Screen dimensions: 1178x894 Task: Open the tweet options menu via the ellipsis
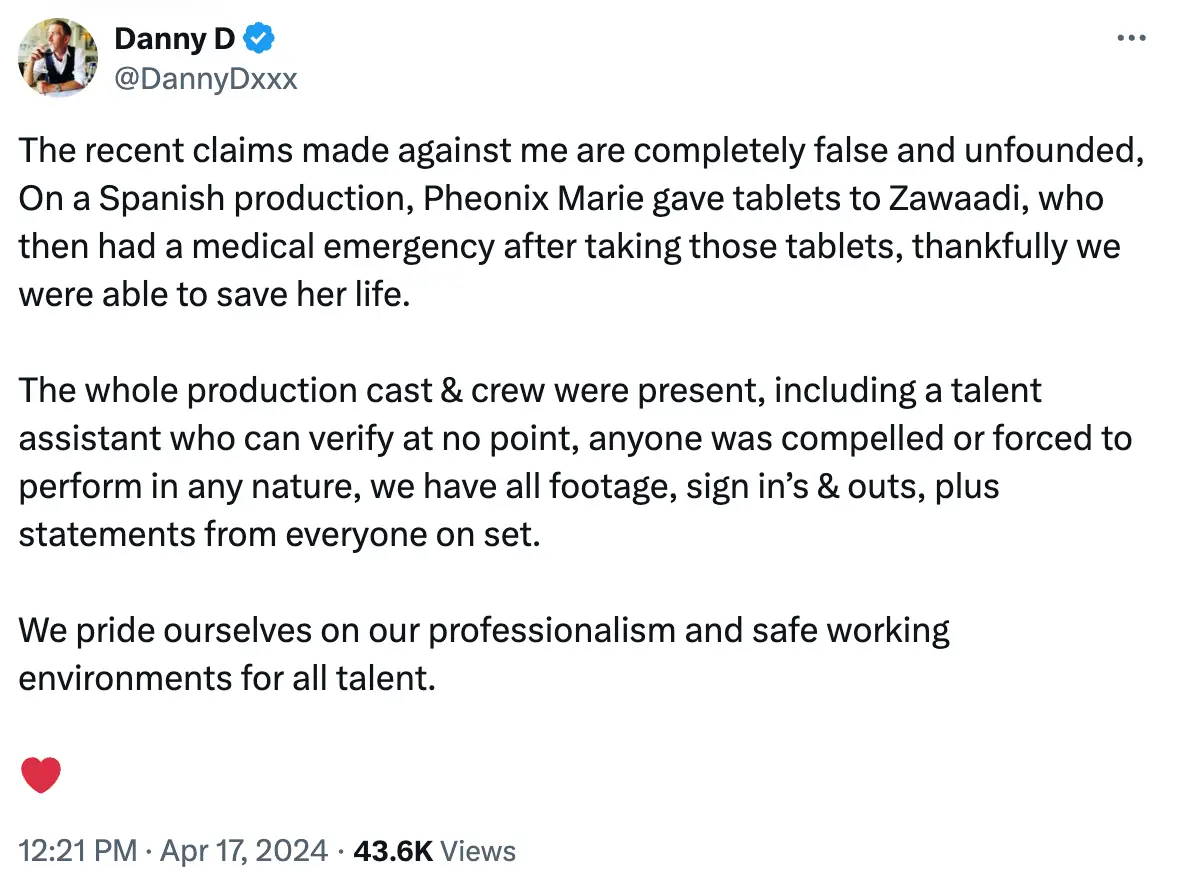point(1131,38)
